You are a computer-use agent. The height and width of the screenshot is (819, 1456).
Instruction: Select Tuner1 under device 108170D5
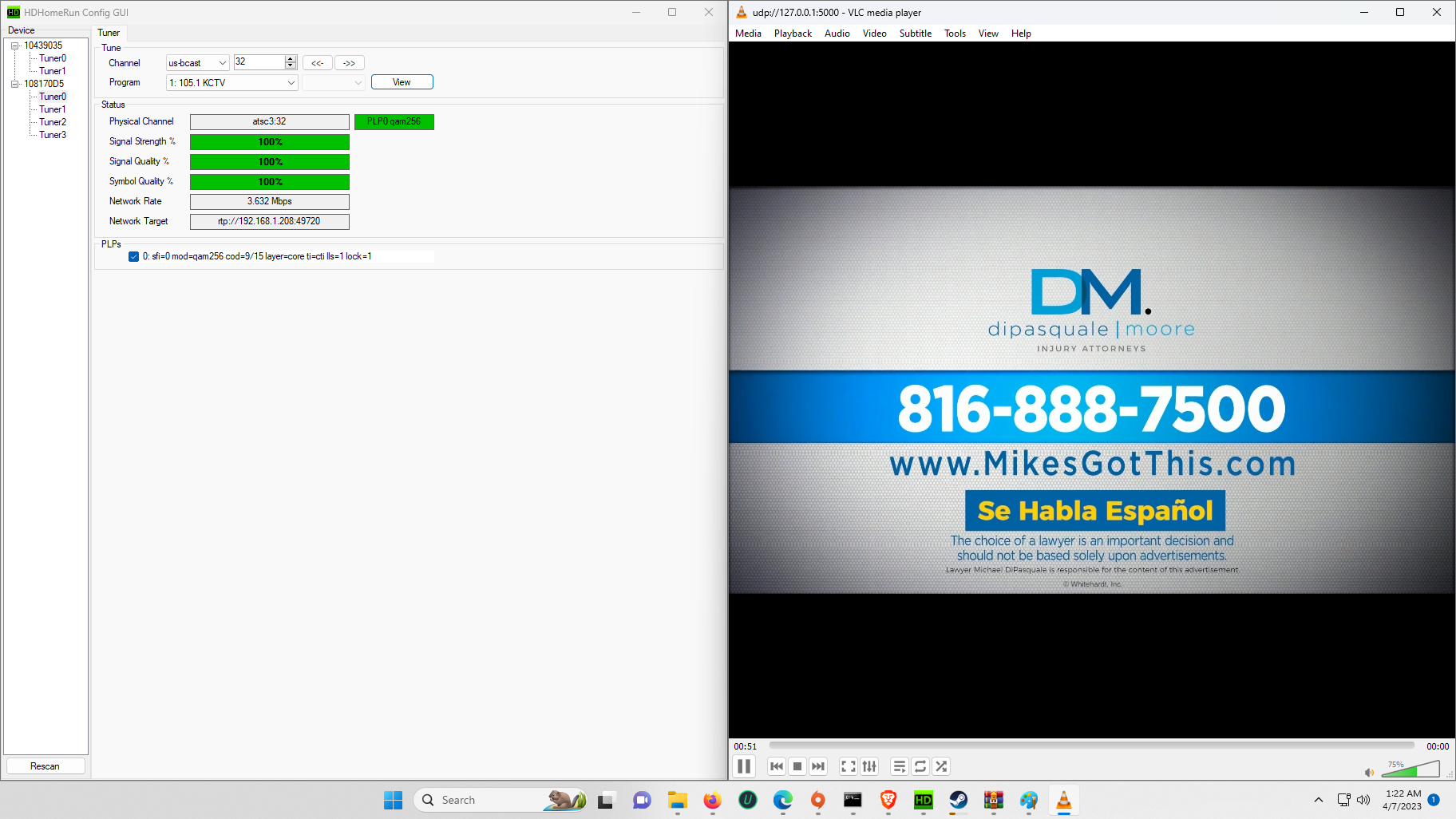(53, 109)
